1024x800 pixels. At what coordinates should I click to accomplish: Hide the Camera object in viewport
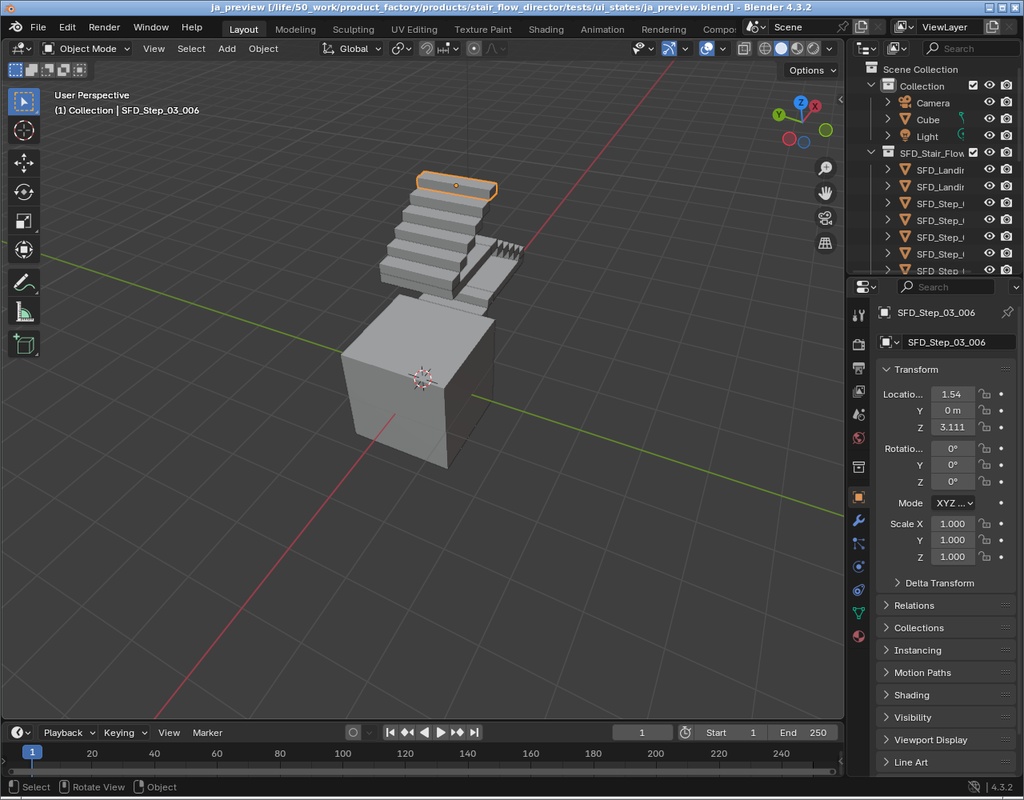click(989, 103)
